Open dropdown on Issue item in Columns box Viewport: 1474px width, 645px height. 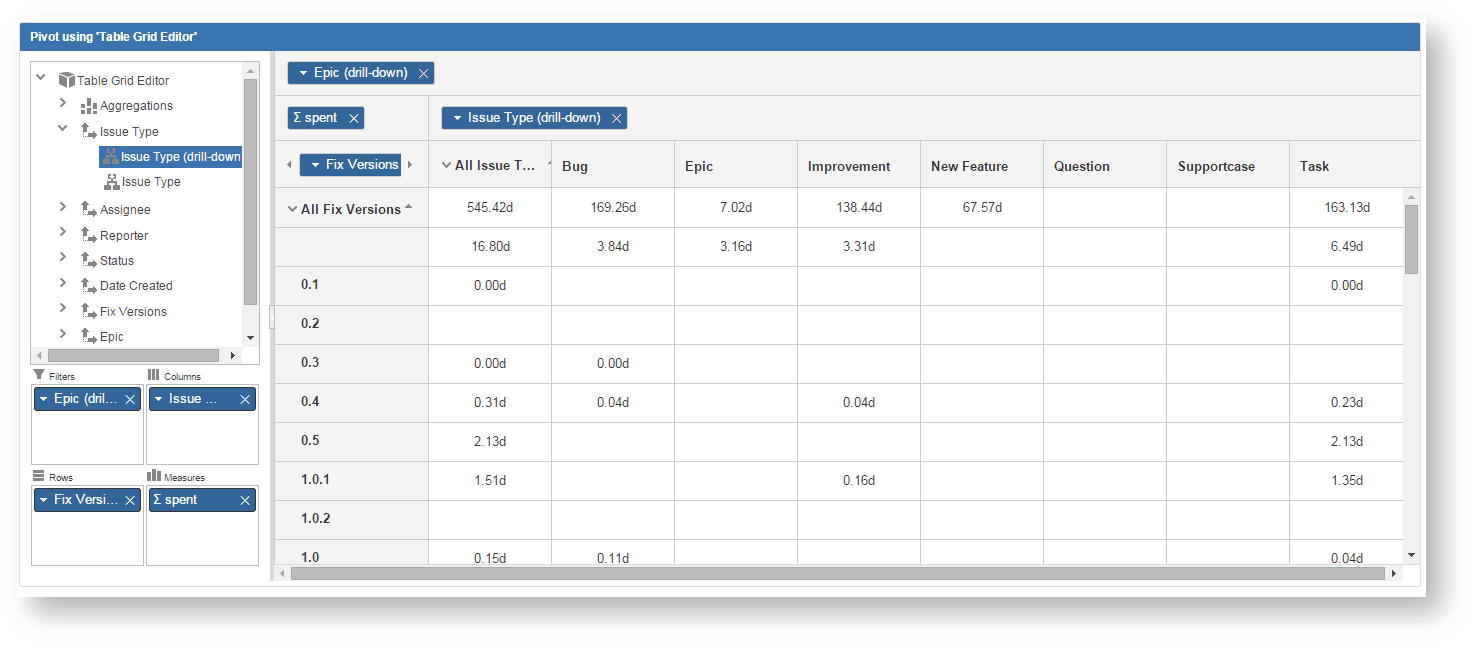click(x=158, y=399)
